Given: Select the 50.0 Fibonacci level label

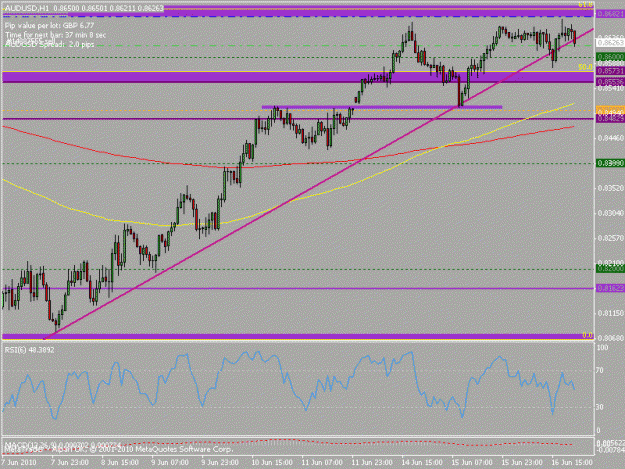Looking at the screenshot, I should [x=586, y=67].
